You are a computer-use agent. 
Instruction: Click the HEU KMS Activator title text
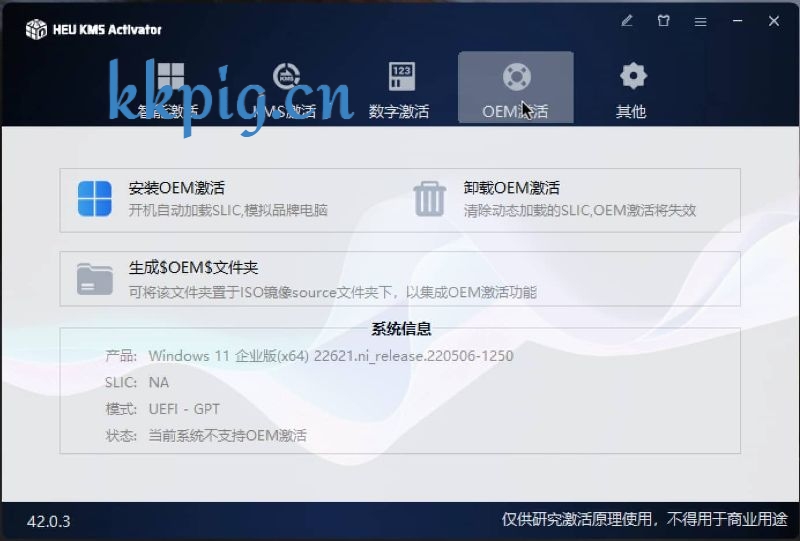click(107, 30)
